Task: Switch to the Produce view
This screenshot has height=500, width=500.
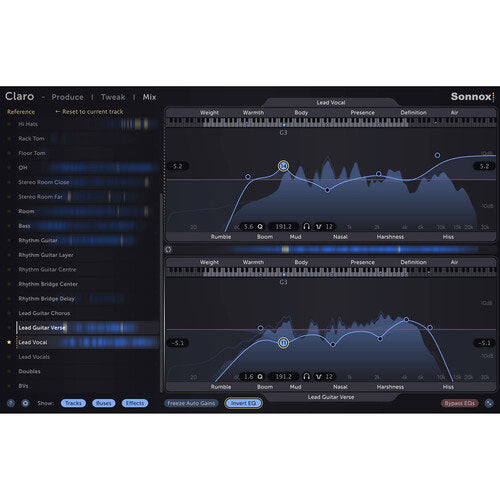Action: pos(68,97)
